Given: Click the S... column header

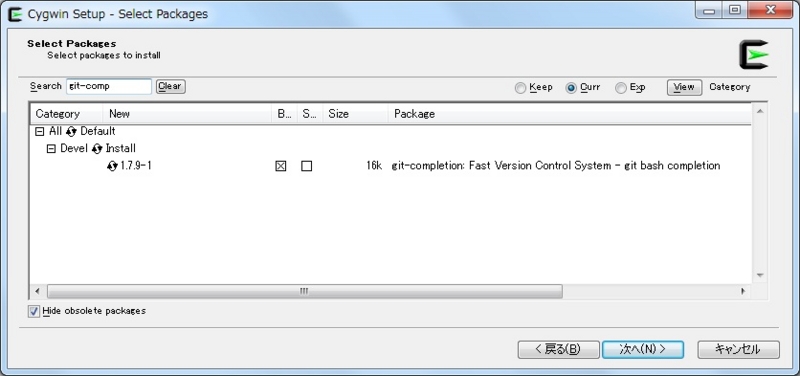Looking at the screenshot, I should 310,114.
